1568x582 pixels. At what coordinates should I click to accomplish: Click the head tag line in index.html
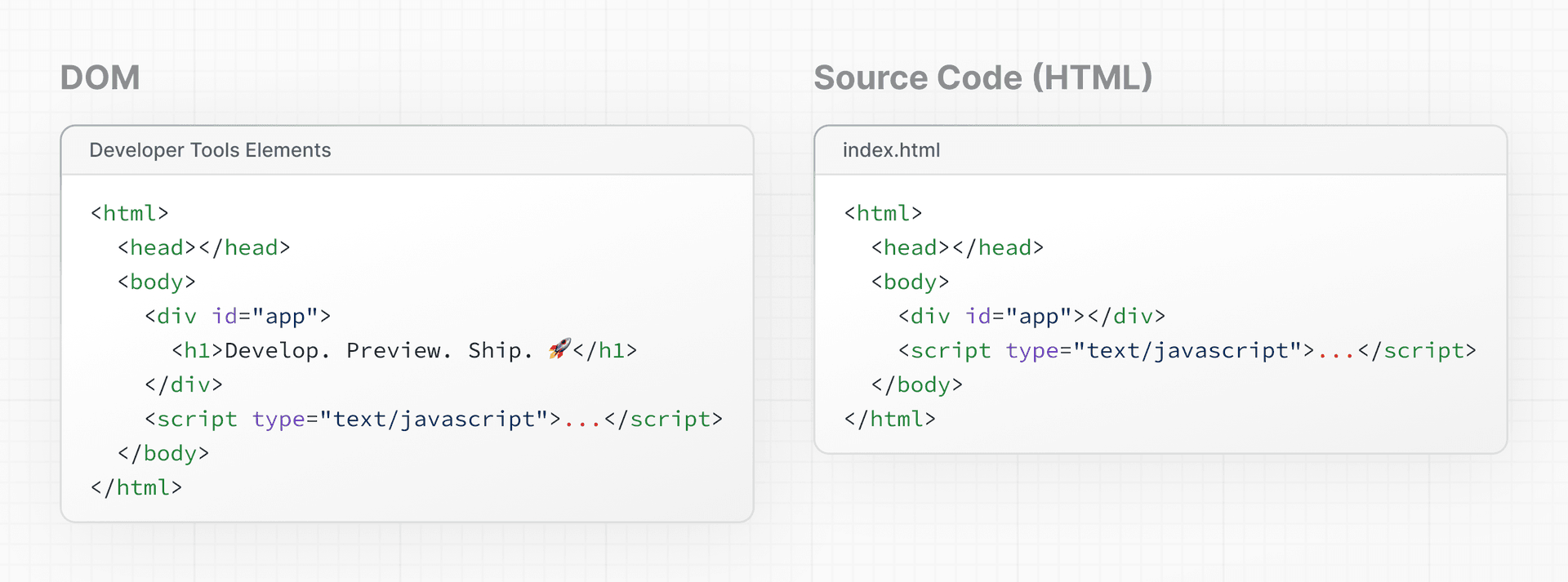point(958,247)
